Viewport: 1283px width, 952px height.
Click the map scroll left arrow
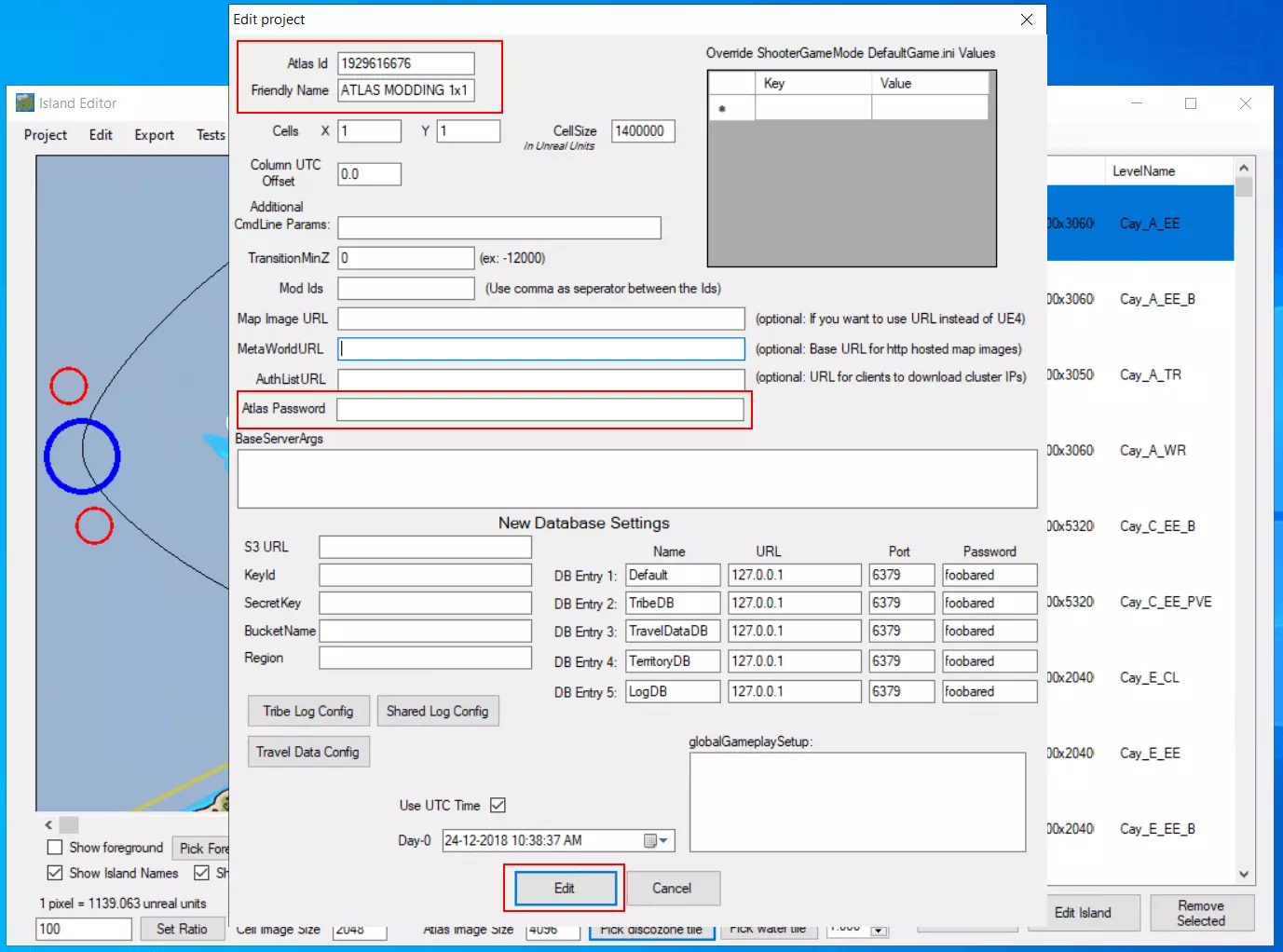pyautogui.click(x=48, y=824)
